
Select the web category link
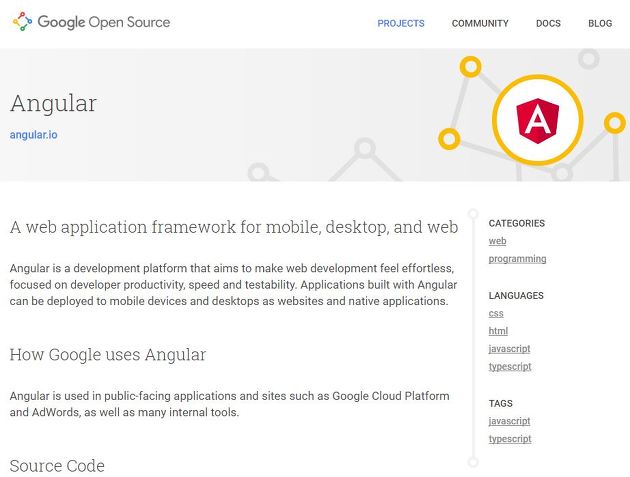click(497, 241)
